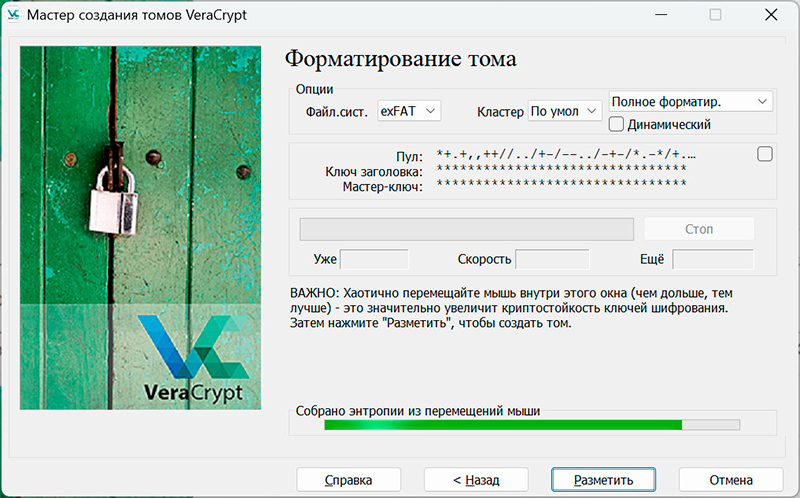Expand the Кластер size dropdown
Image resolution: width=800 pixels, height=498 pixels.
[566, 111]
